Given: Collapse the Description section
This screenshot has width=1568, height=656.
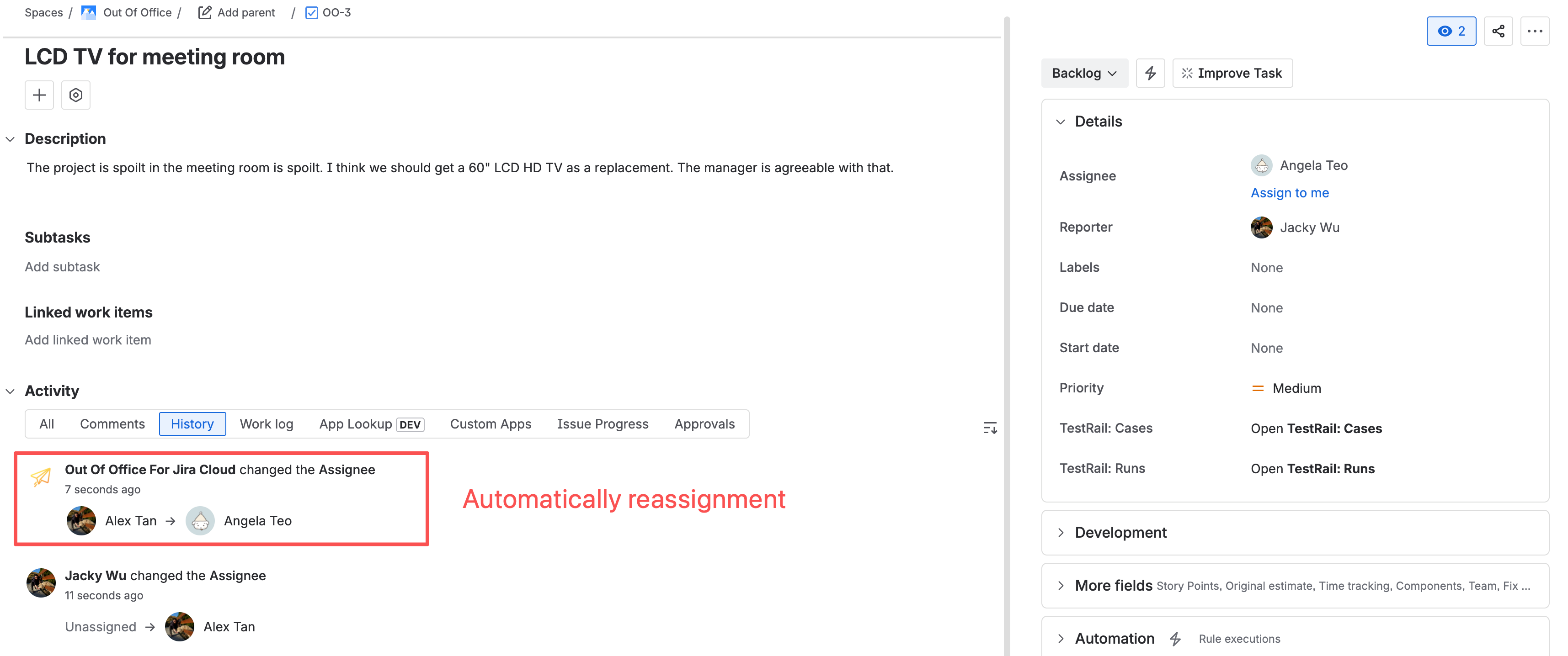Looking at the screenshot, I should coord(11,139).
